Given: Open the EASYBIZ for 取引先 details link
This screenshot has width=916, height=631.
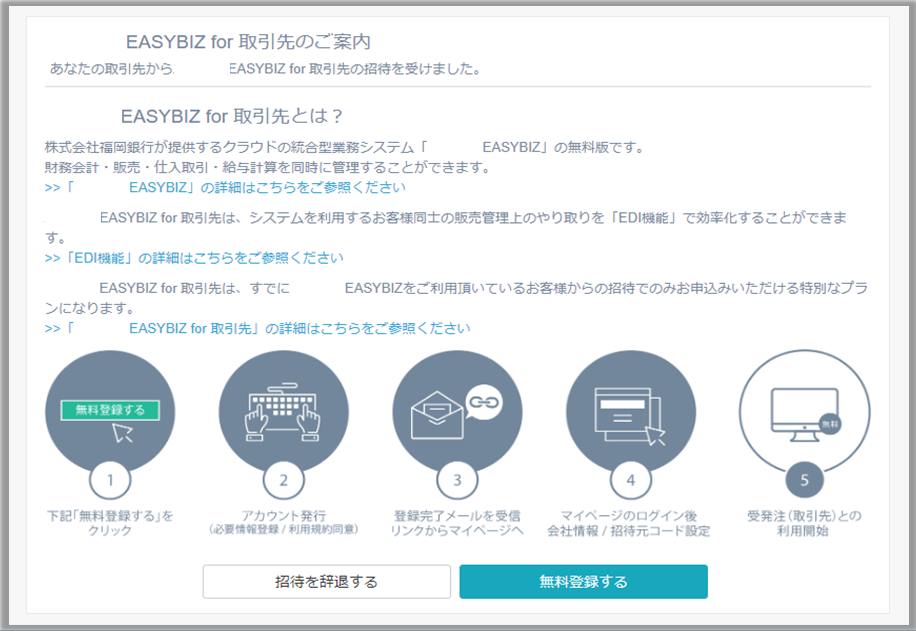Looking at the screenshot, I should (258, 328).
